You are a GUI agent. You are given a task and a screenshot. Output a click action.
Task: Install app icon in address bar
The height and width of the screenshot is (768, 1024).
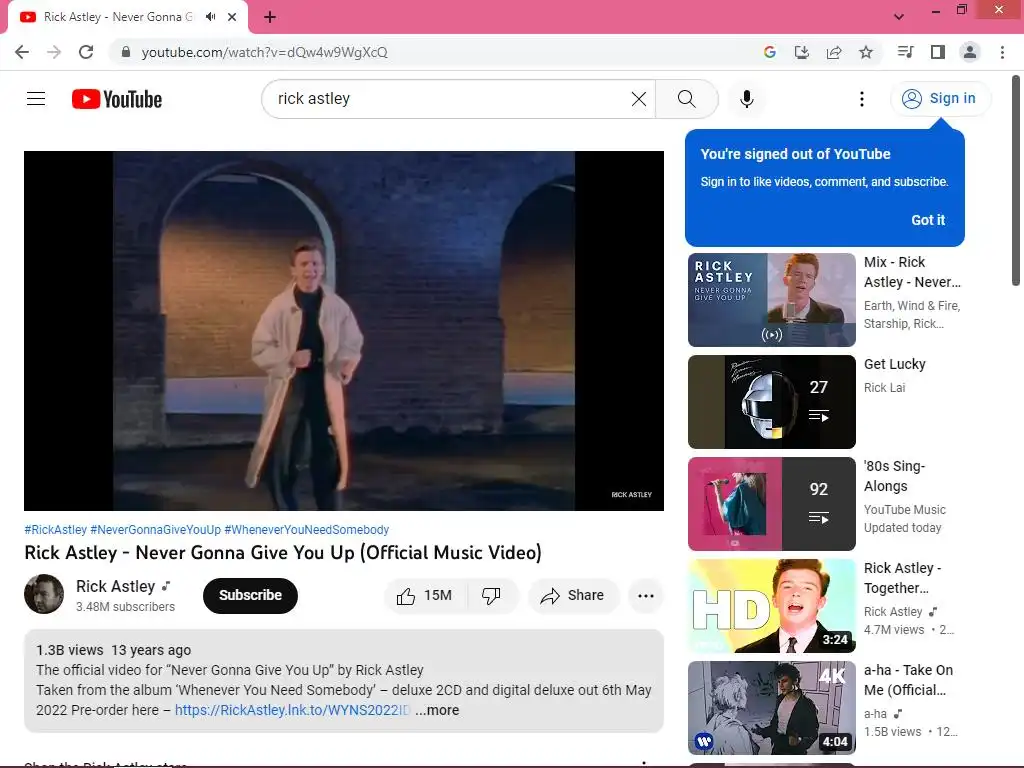[801, 52]
